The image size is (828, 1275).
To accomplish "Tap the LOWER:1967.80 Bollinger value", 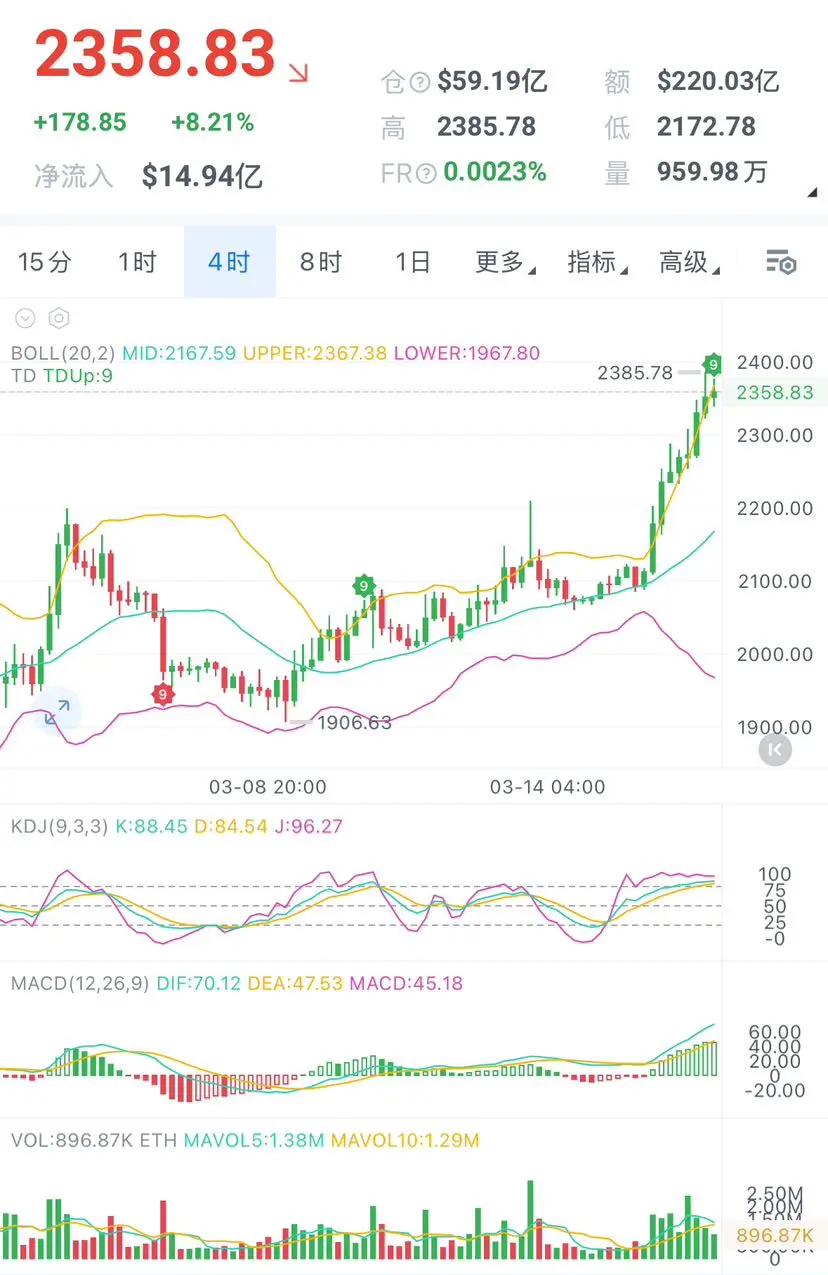I will coord(467,353).
